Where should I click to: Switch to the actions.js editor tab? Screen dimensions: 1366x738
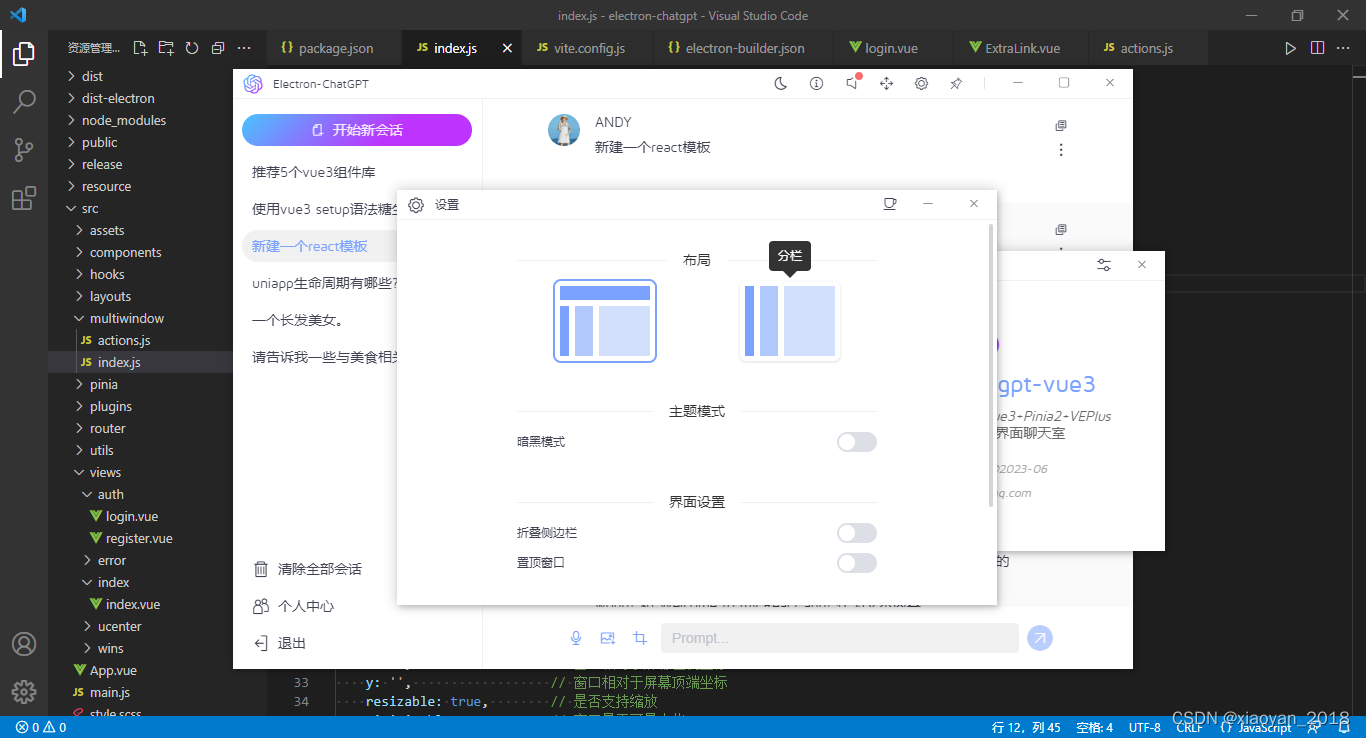click(1147, 48)
